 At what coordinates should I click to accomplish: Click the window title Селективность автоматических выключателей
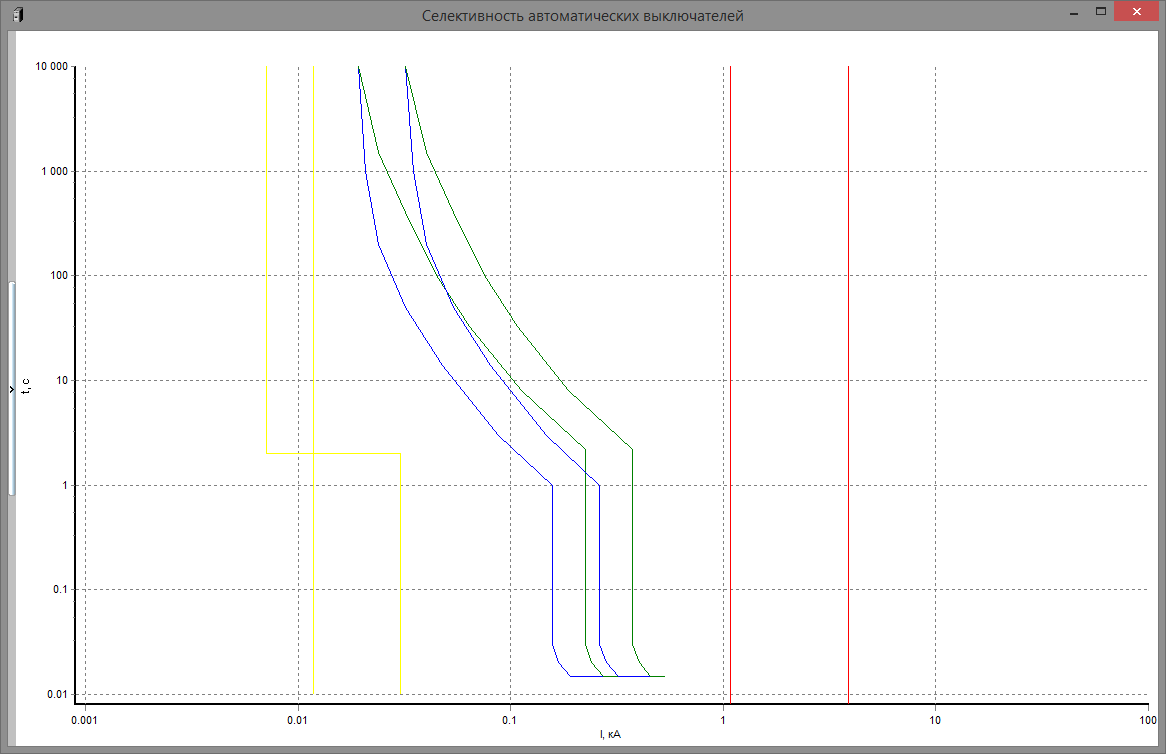[x=582, y=16]
